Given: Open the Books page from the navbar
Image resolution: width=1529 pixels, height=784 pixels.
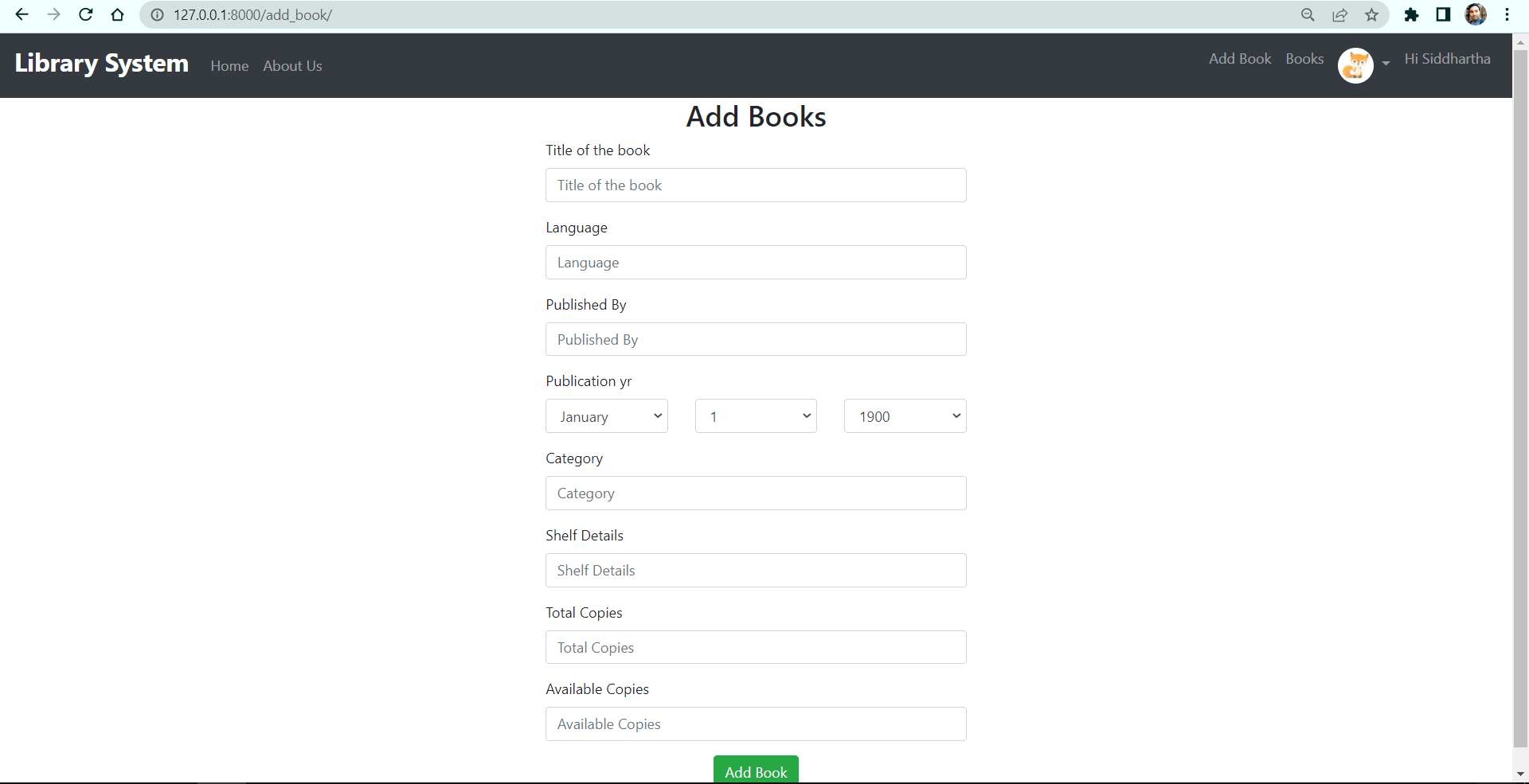Looking at the screenshot, I should (x=1304, y=58).
